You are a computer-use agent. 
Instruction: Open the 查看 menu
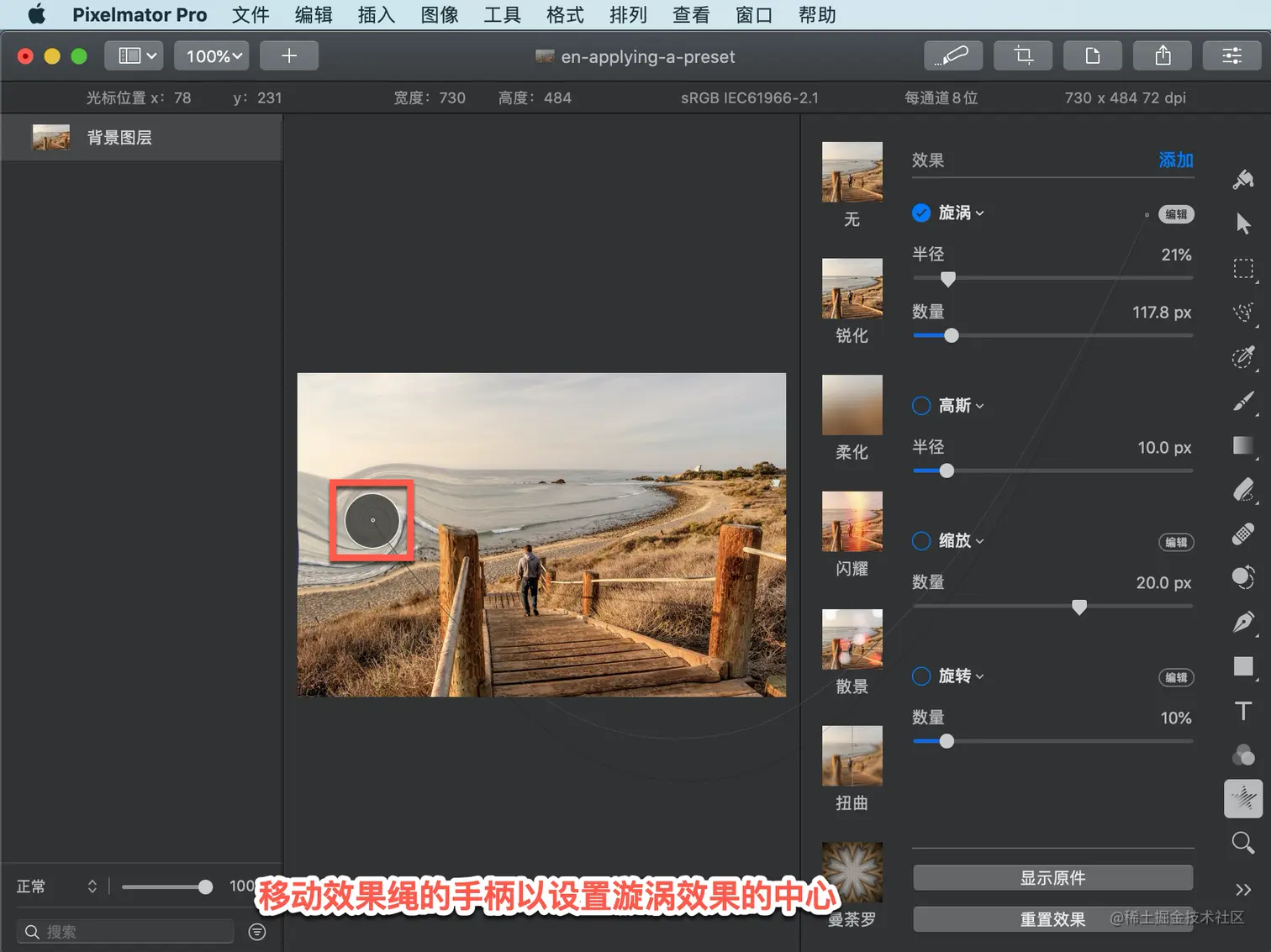[691, 14]
